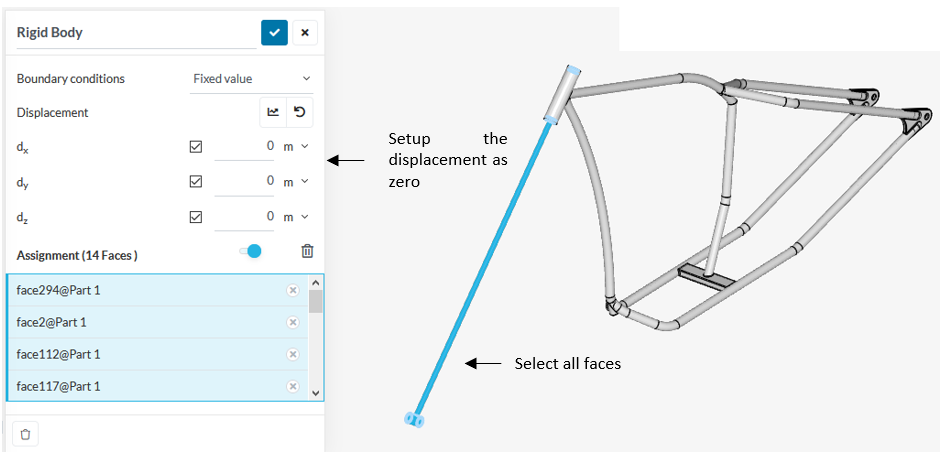Remove face294@Part 1 from assignment
The height and width of the screenshot is (456, 947).
(x=293, y=290)
